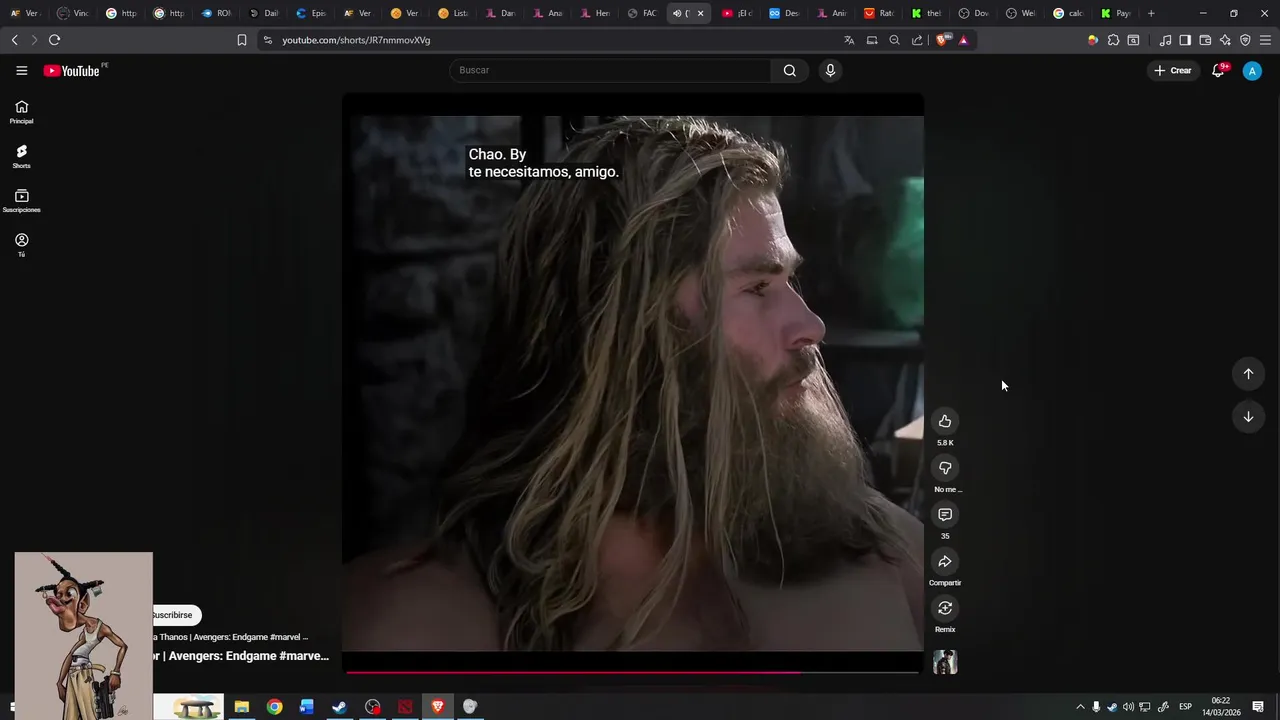Open the Brave Shields lion icon

point(942,40)
